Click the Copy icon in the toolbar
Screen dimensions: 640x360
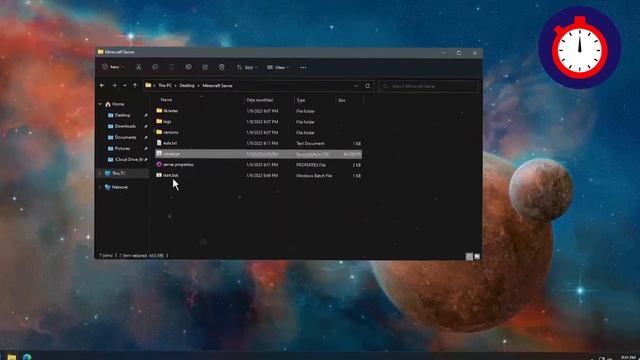point(155,67)
